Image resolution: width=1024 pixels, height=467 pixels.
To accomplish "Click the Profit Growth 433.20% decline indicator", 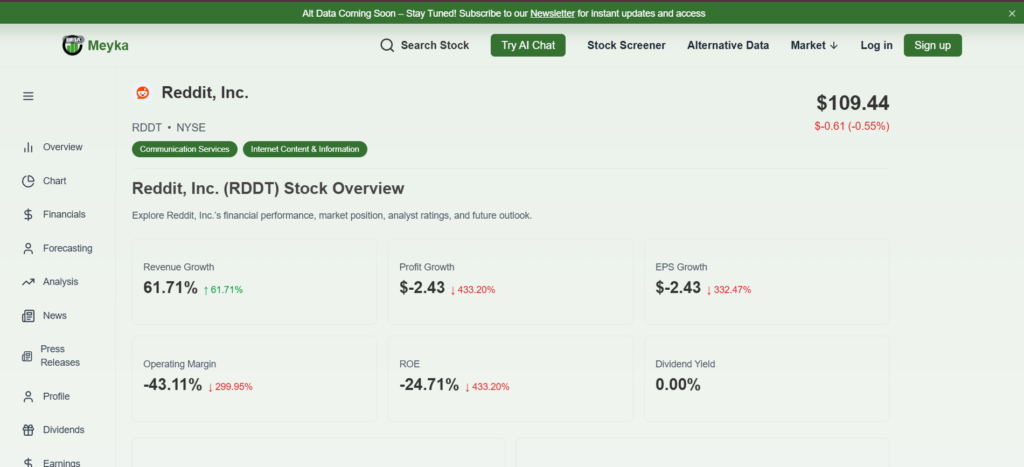I will (x=473, y=289).
